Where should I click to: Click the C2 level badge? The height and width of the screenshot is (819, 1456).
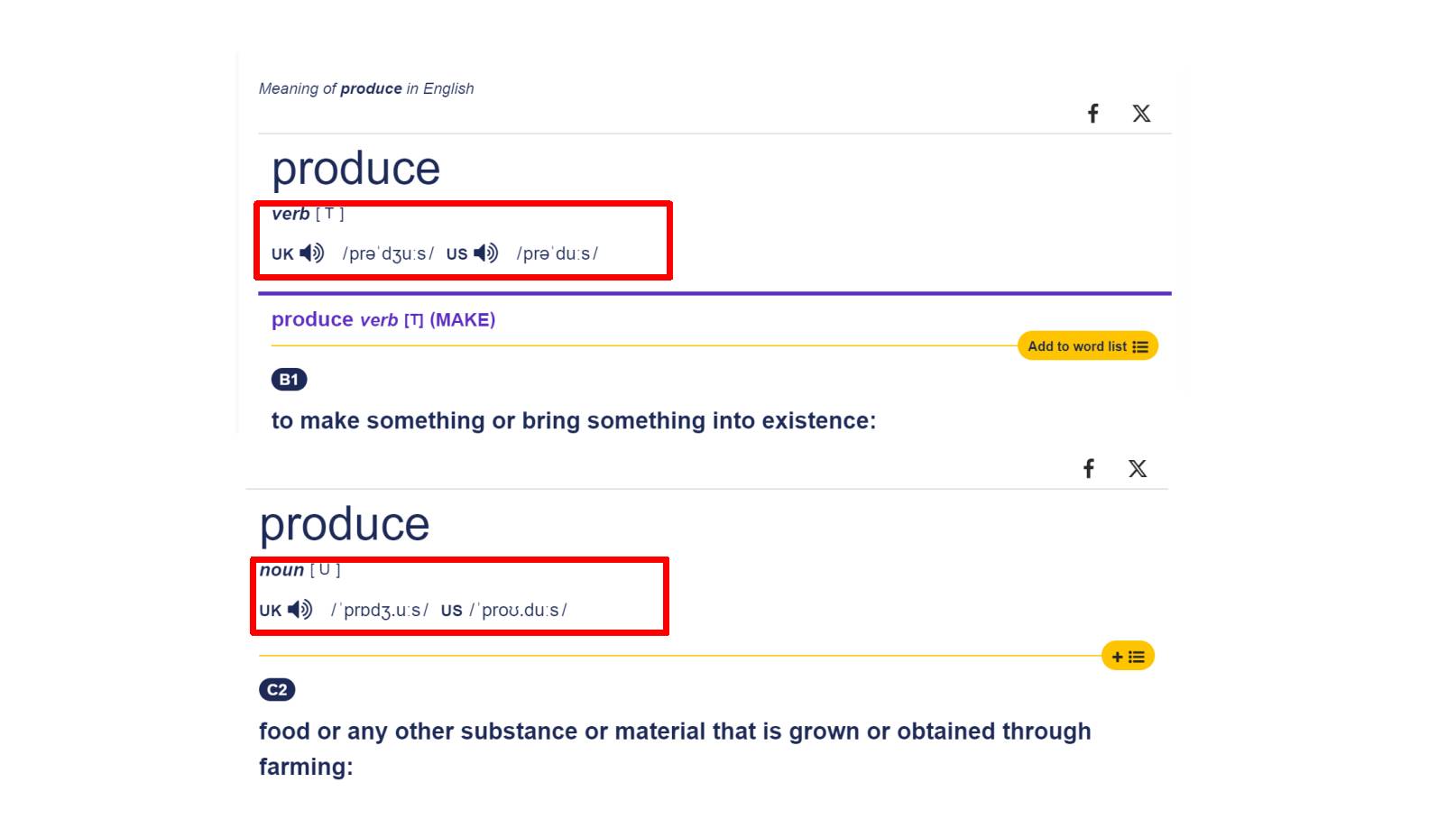pos(277,690)
